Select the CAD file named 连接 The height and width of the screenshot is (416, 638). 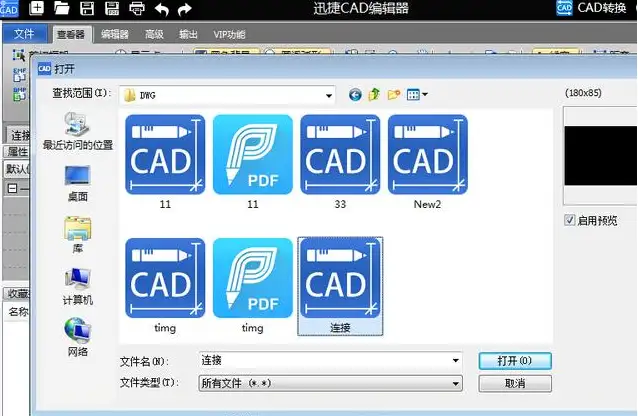tap(340, 286)
